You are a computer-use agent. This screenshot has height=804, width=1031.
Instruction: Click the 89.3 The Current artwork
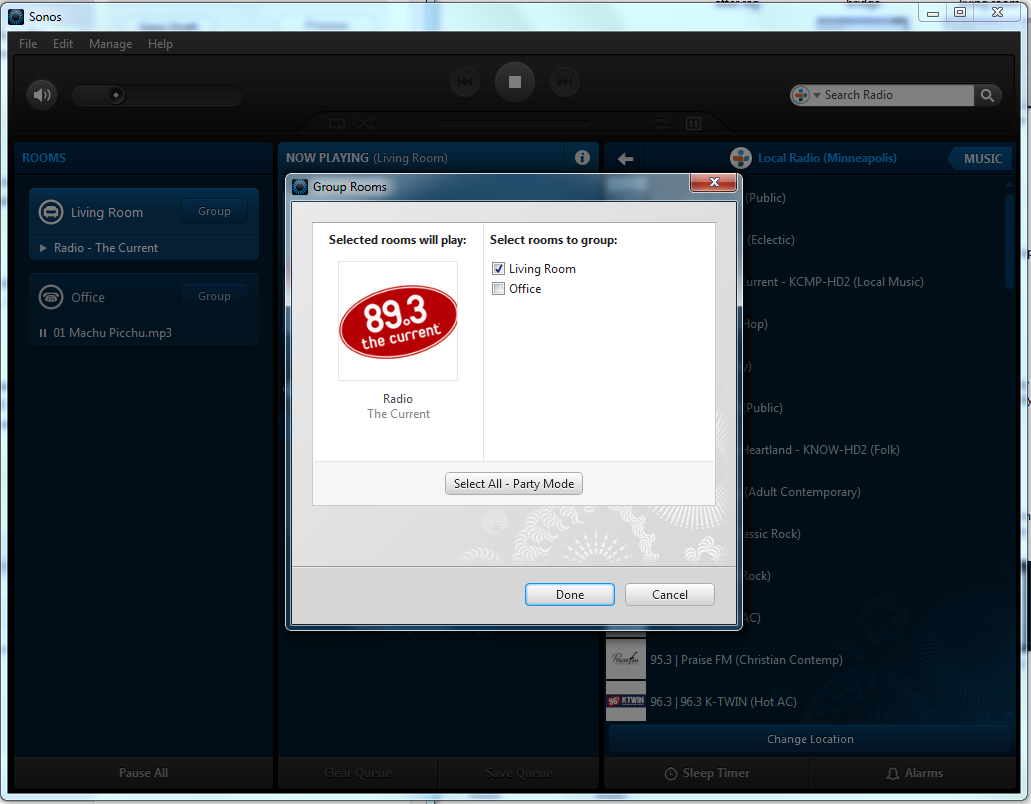(x=398, y=321)
